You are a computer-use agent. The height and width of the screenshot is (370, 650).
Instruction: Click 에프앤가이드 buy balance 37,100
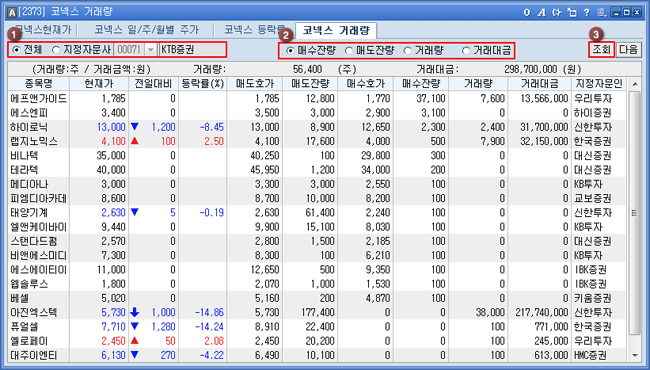[x=431, y=99]
